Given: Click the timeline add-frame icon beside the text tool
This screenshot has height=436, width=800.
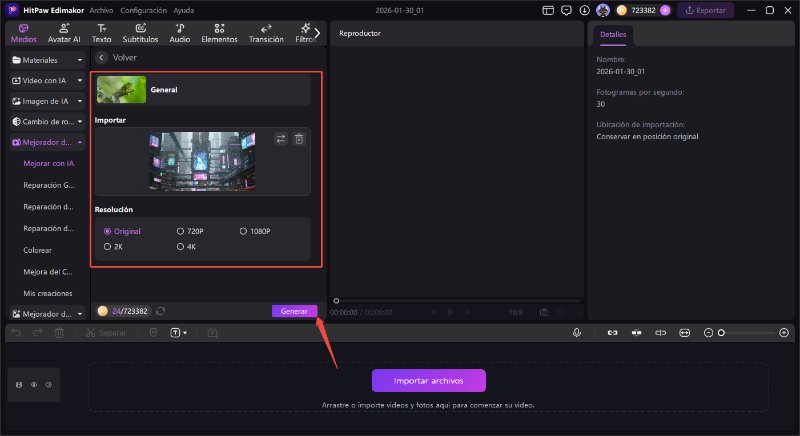Looking at the screenshot, I should click(212, 332).
